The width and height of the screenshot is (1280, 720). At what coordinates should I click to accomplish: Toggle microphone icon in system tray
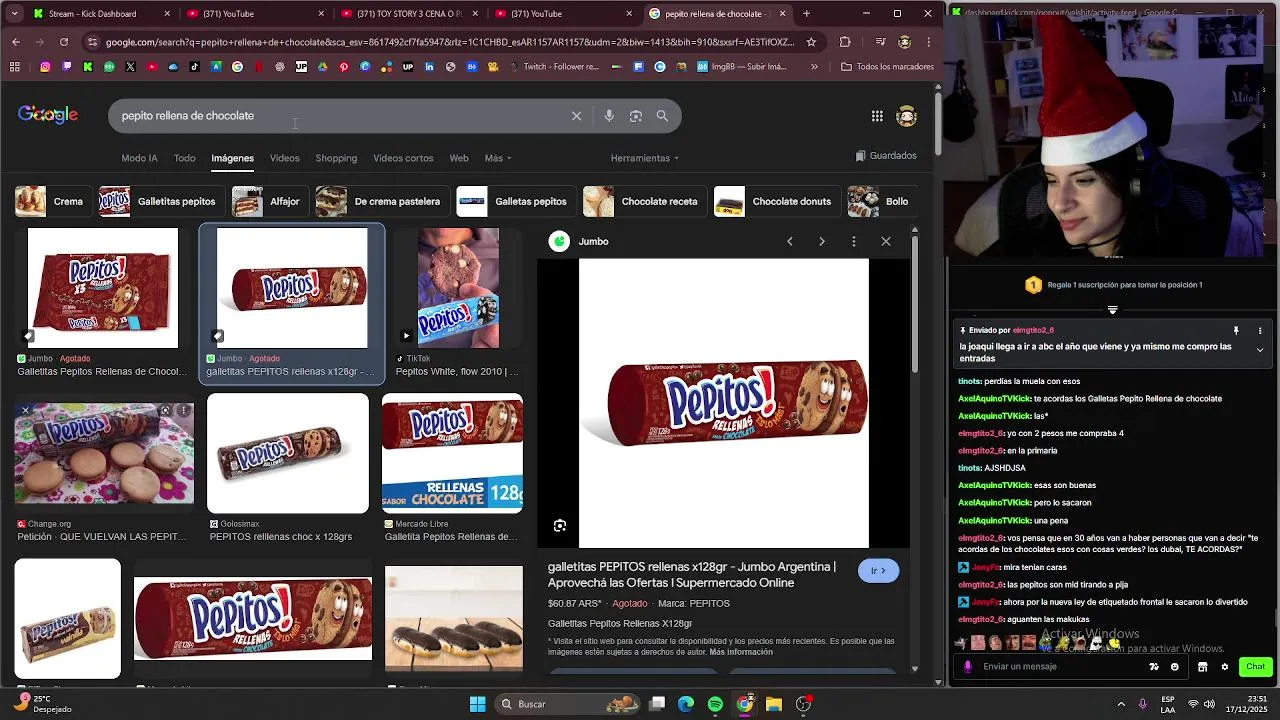point(1142,704)
